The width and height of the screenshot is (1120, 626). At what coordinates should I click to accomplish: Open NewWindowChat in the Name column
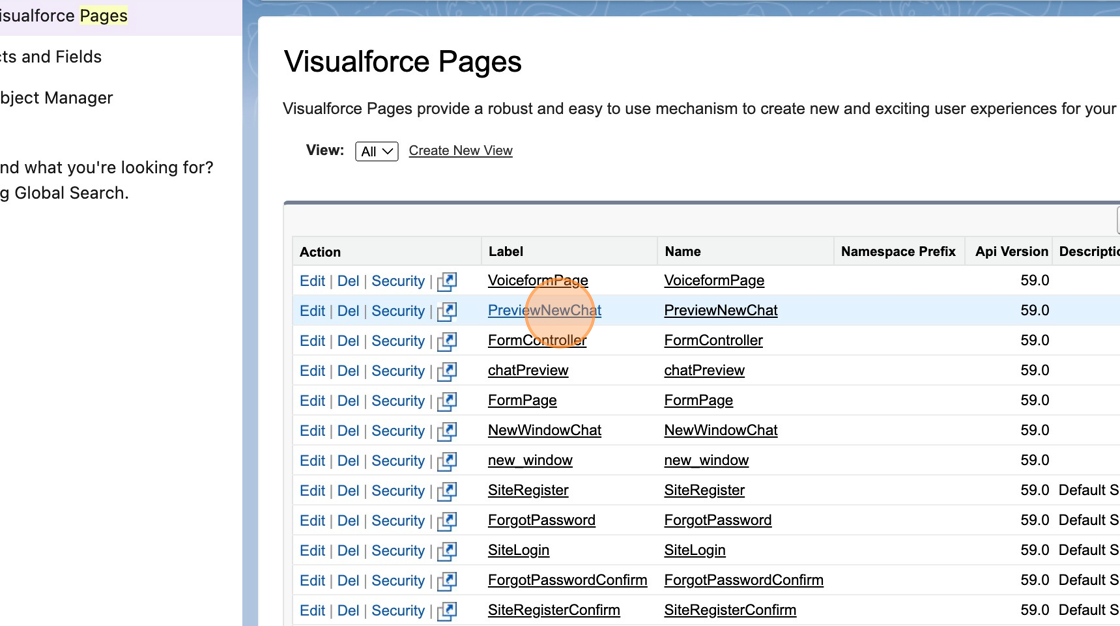click(720, 431)
